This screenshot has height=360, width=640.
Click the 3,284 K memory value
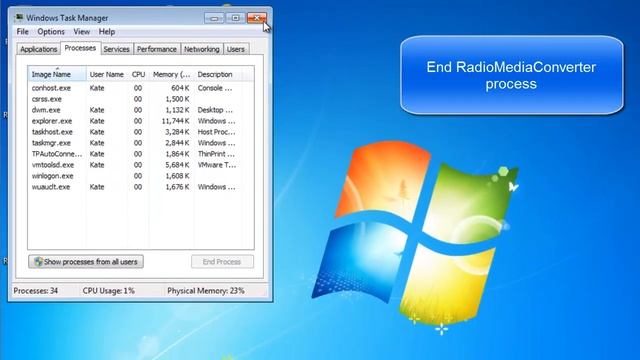tap(178, 132)
